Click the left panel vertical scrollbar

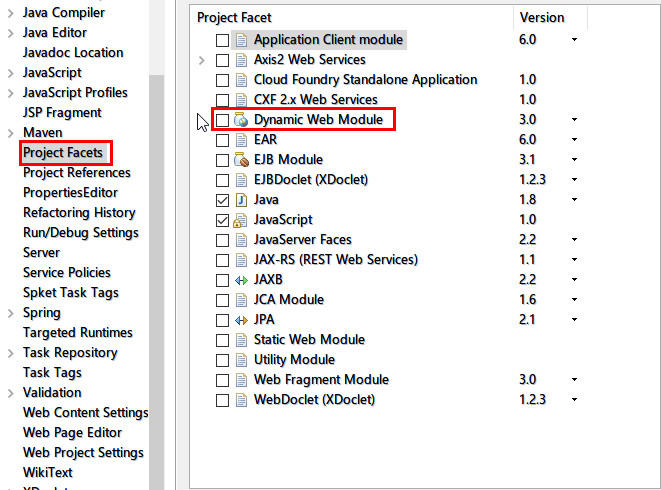tap(156, 280)
